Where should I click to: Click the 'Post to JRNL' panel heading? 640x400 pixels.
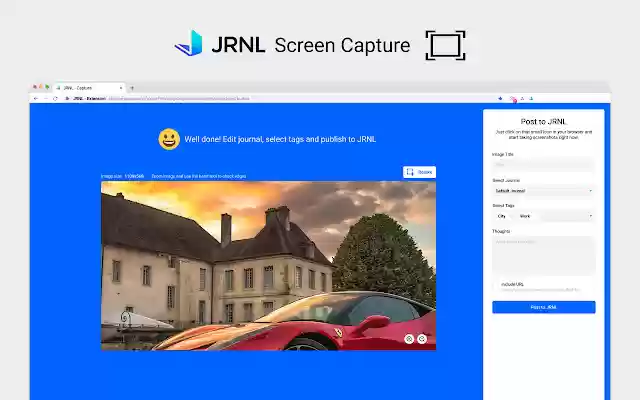[x=543, y=121]
